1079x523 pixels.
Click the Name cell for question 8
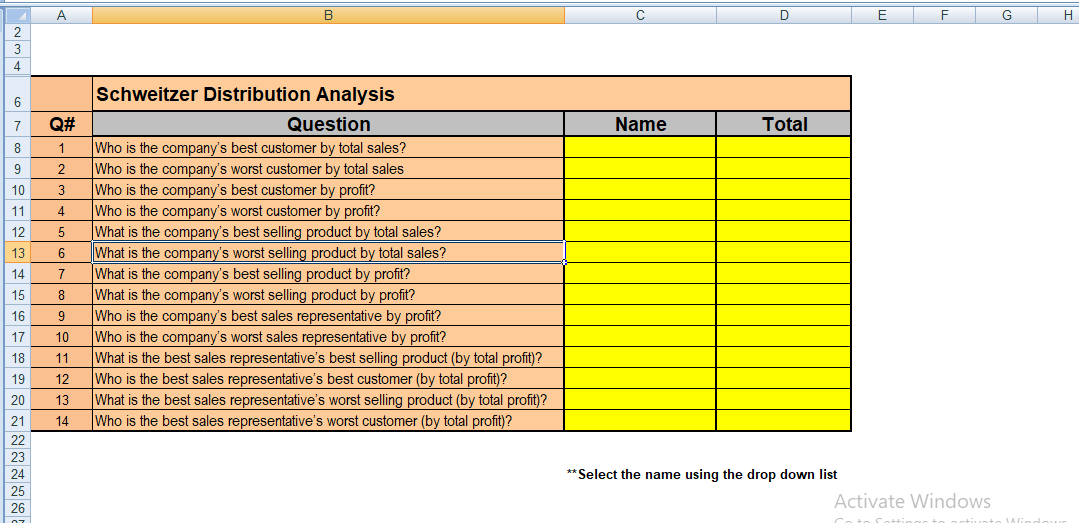(640, 295)
